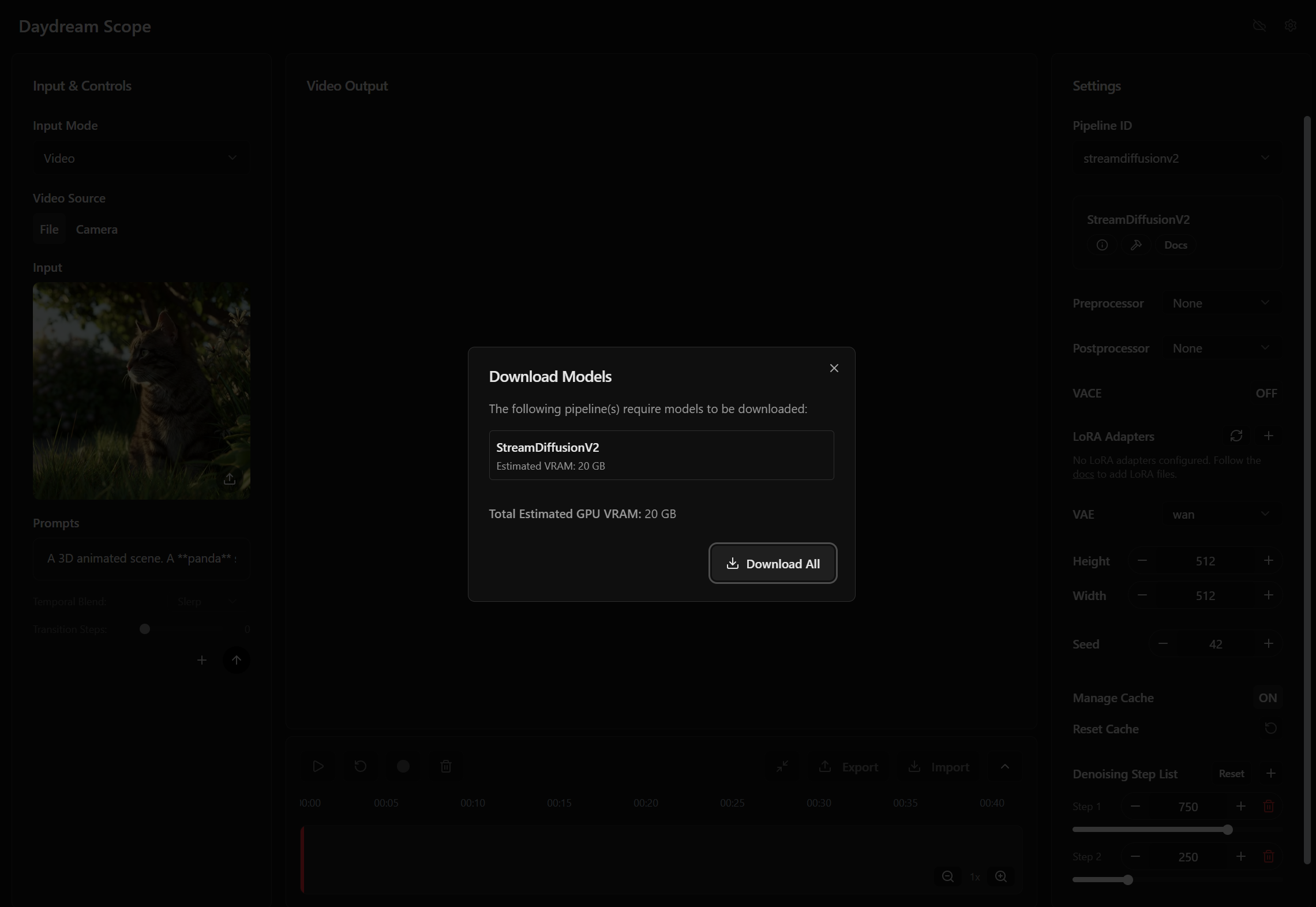
Task: Open the LoRA docs link
Action: pos(1083,474)
